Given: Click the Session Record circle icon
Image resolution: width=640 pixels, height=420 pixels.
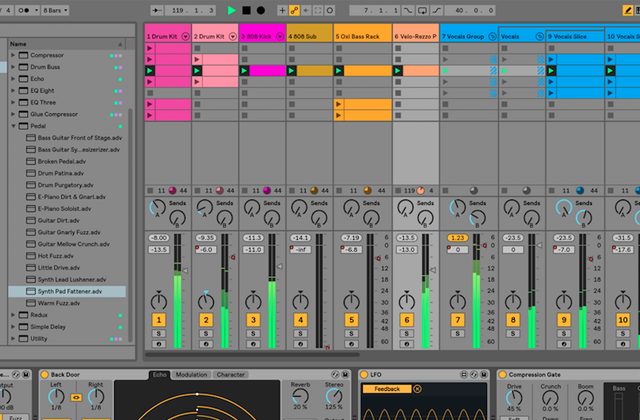Looking at the screenshot, I should click(x=330, y=10).
